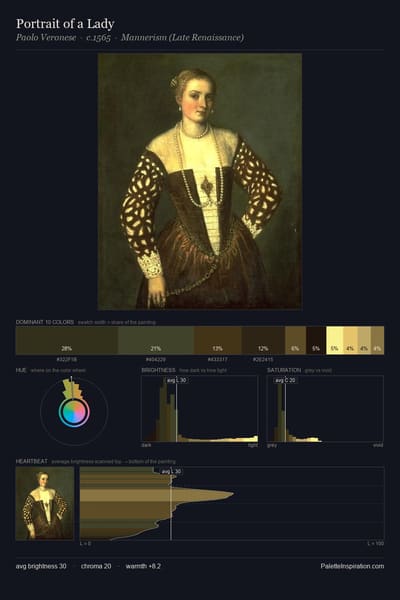Pick the 12% dark brown swatch
The height and width of the screenshot is (600, 400).
click(x=263, y=341)
